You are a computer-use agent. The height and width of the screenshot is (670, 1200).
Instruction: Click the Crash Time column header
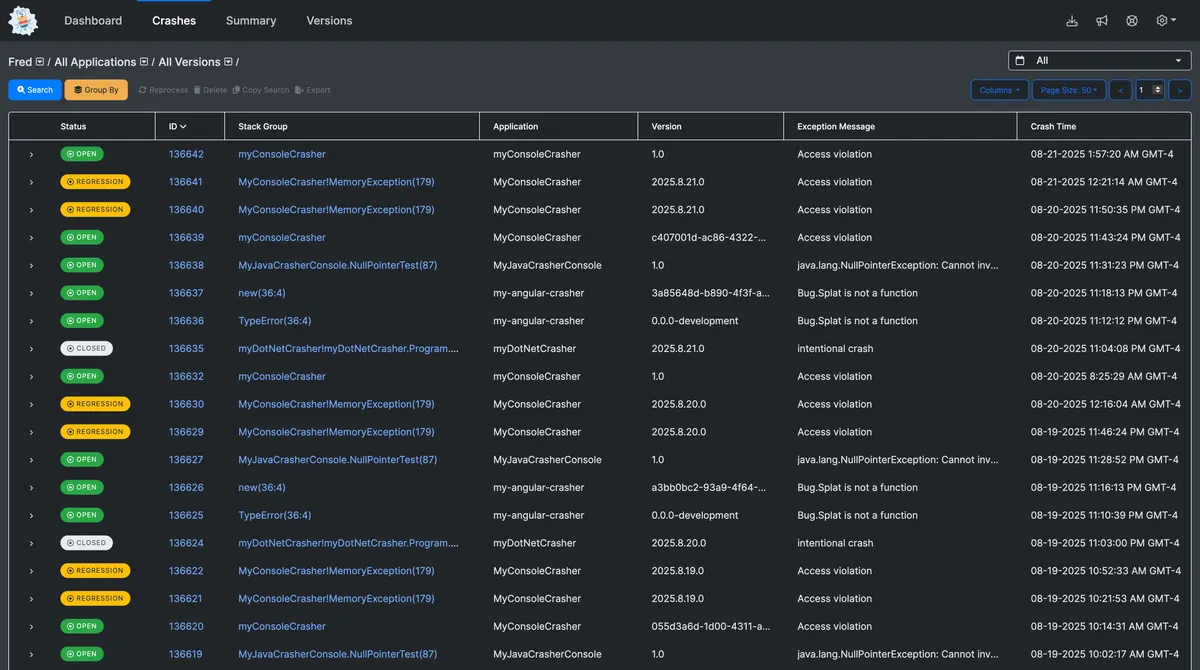(x=1053, y=127)
